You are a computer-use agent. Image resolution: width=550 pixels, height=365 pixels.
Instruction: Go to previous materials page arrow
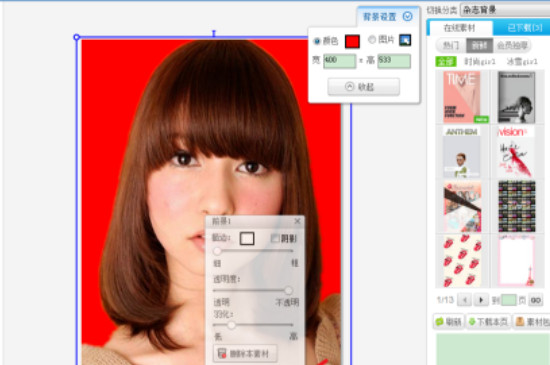pyautogui.click(x=465, y=300)
